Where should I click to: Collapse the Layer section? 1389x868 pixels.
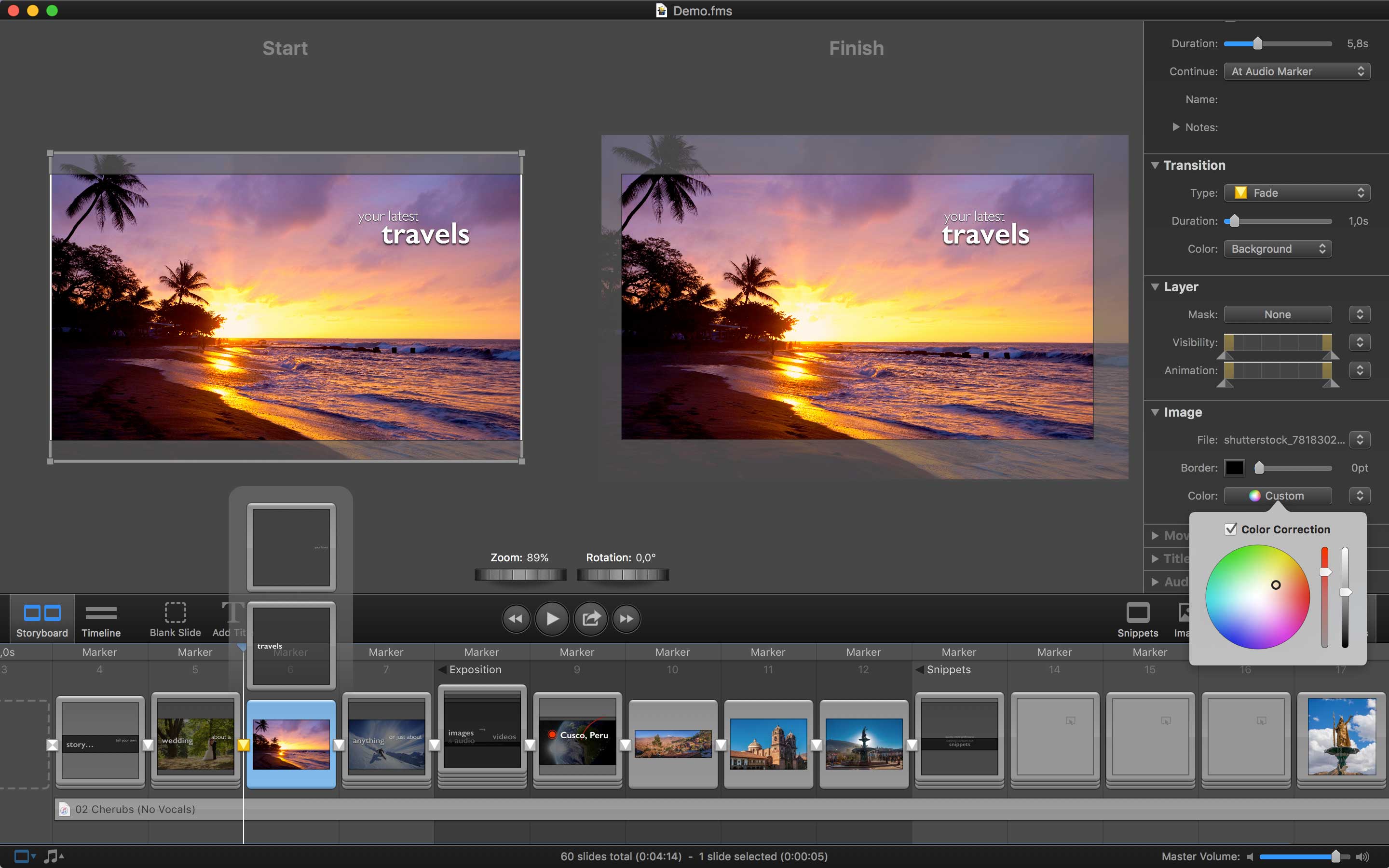tap(1155, 286)
